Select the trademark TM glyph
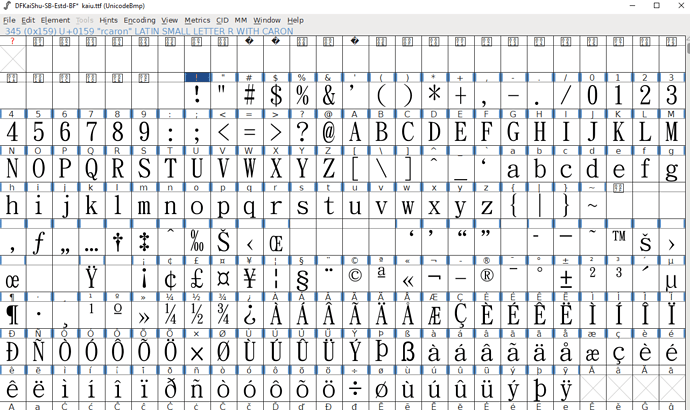This screenshot has height=410, width=690. tap(620, 242)
